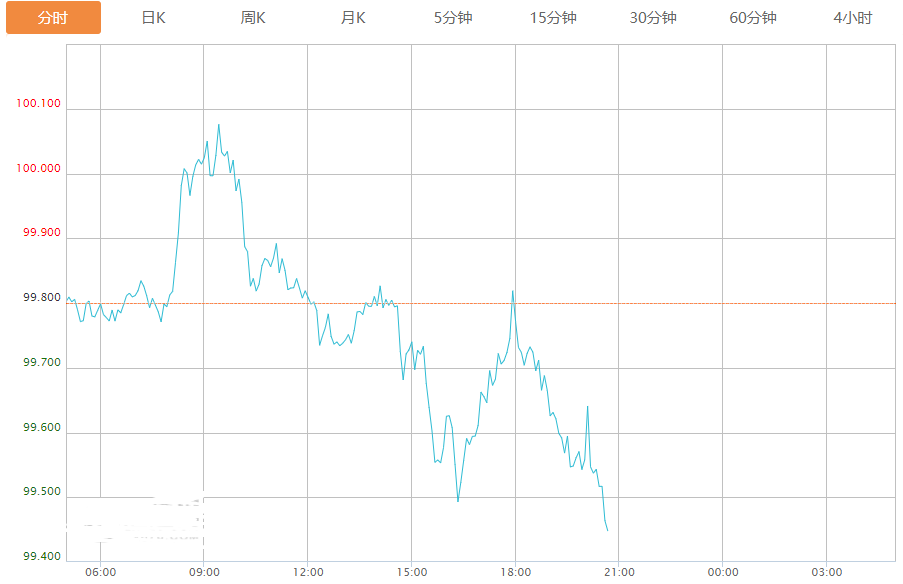Click the 99.800 price axis label
Image resolution: width=903 pixels, height=584 pixels.
click(x=41, y=298)
